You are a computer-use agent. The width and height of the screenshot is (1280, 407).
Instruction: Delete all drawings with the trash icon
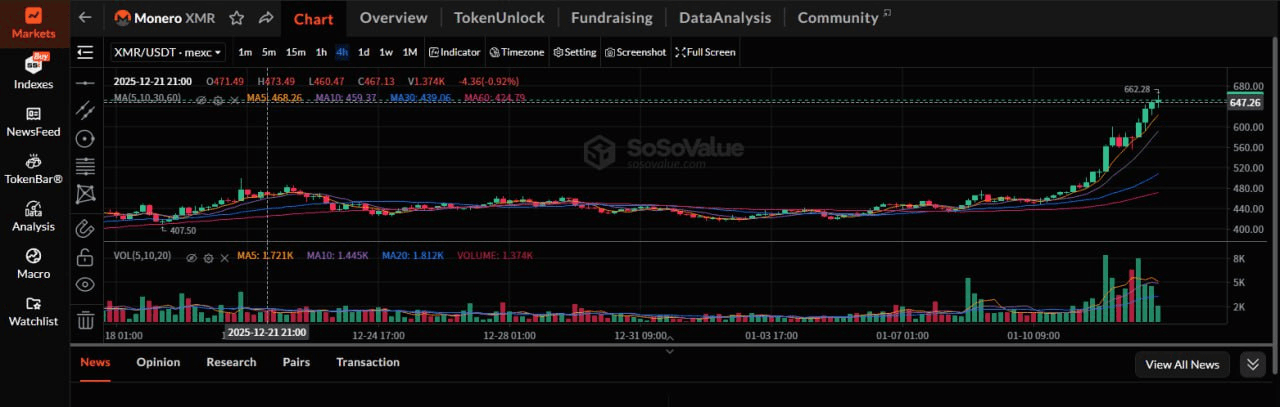click(x=85, y=320)
